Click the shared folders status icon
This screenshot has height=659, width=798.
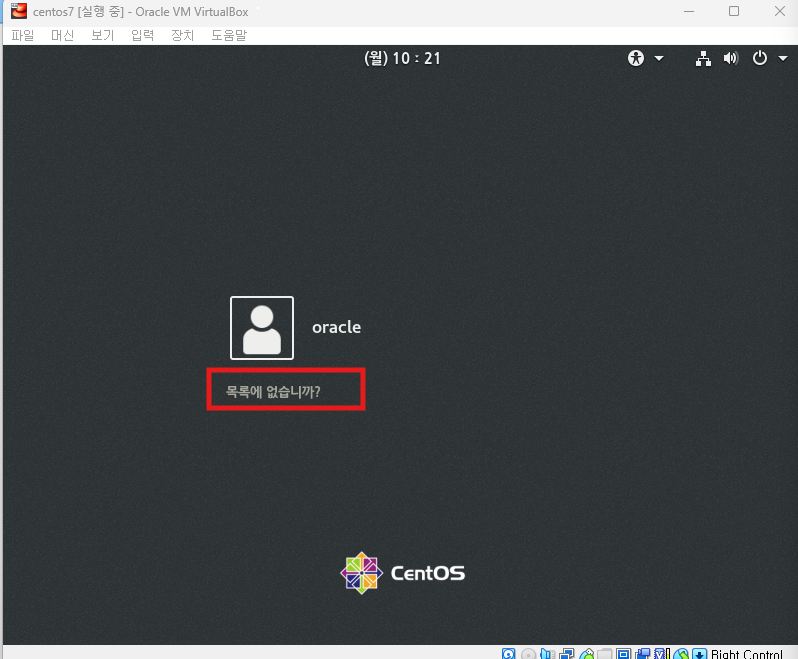click(605, 654)
